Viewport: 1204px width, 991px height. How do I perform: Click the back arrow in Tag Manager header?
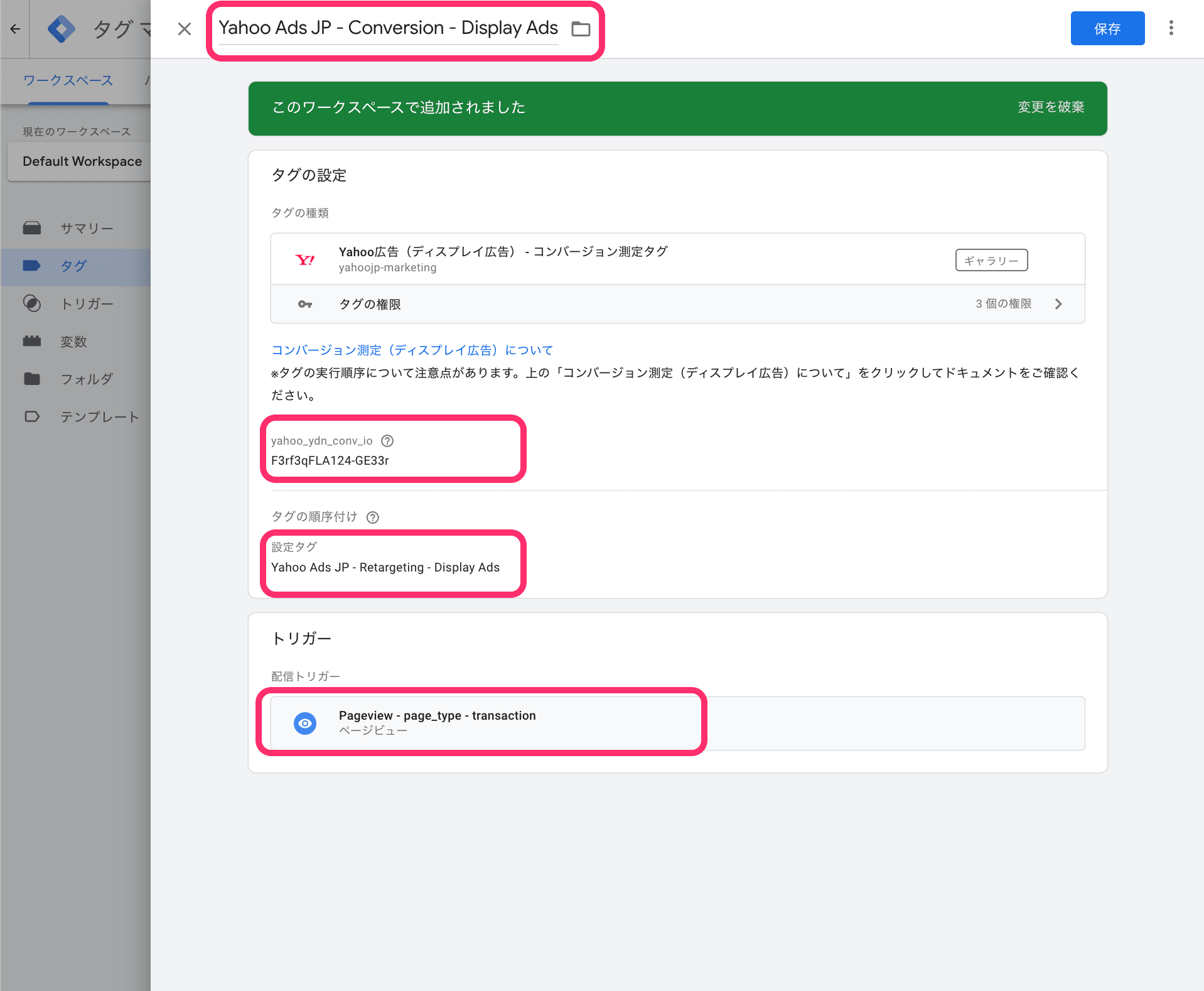[x=15, y=29]
